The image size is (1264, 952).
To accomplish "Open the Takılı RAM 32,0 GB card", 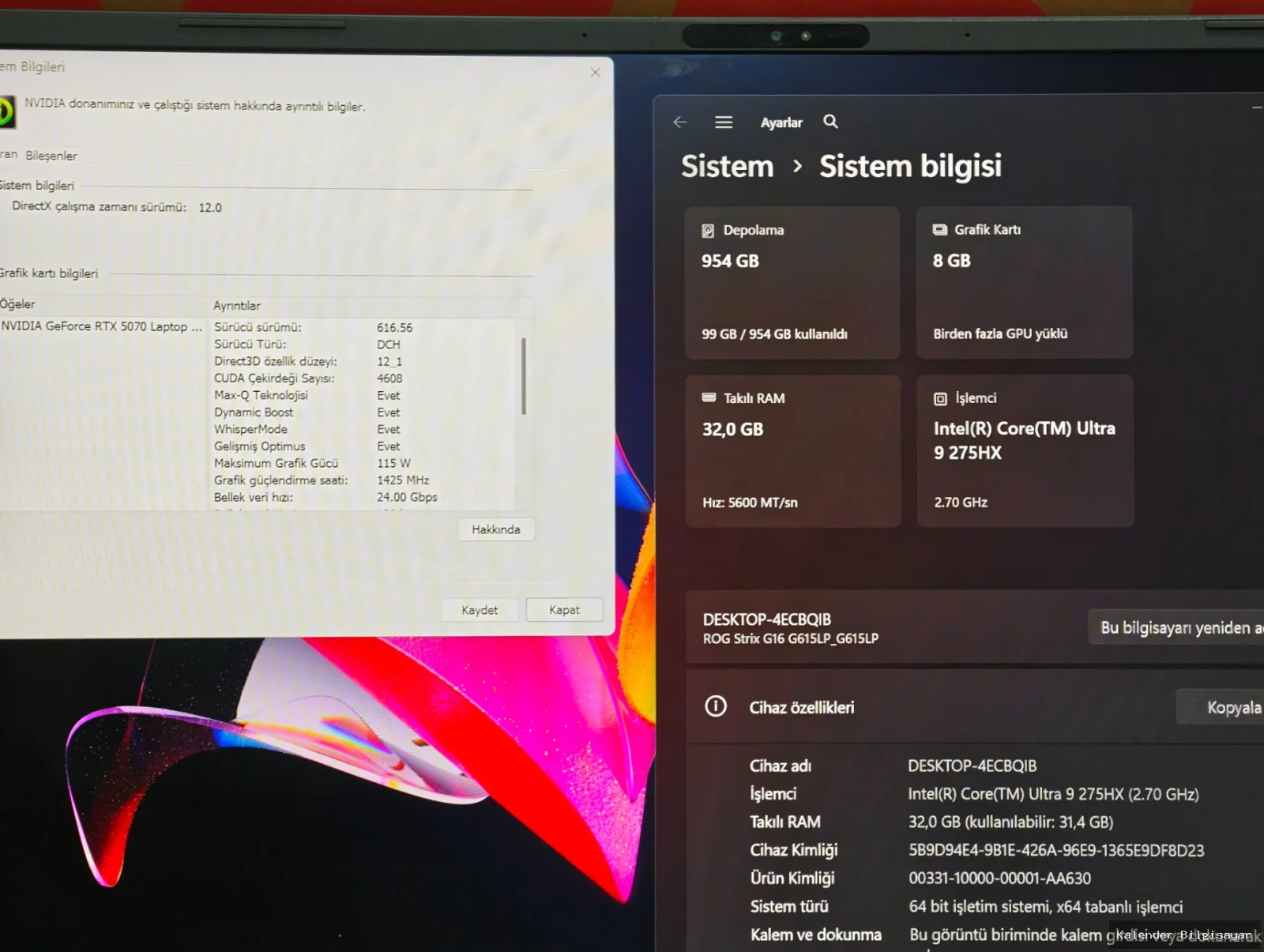I will click(x=792, y=450).
